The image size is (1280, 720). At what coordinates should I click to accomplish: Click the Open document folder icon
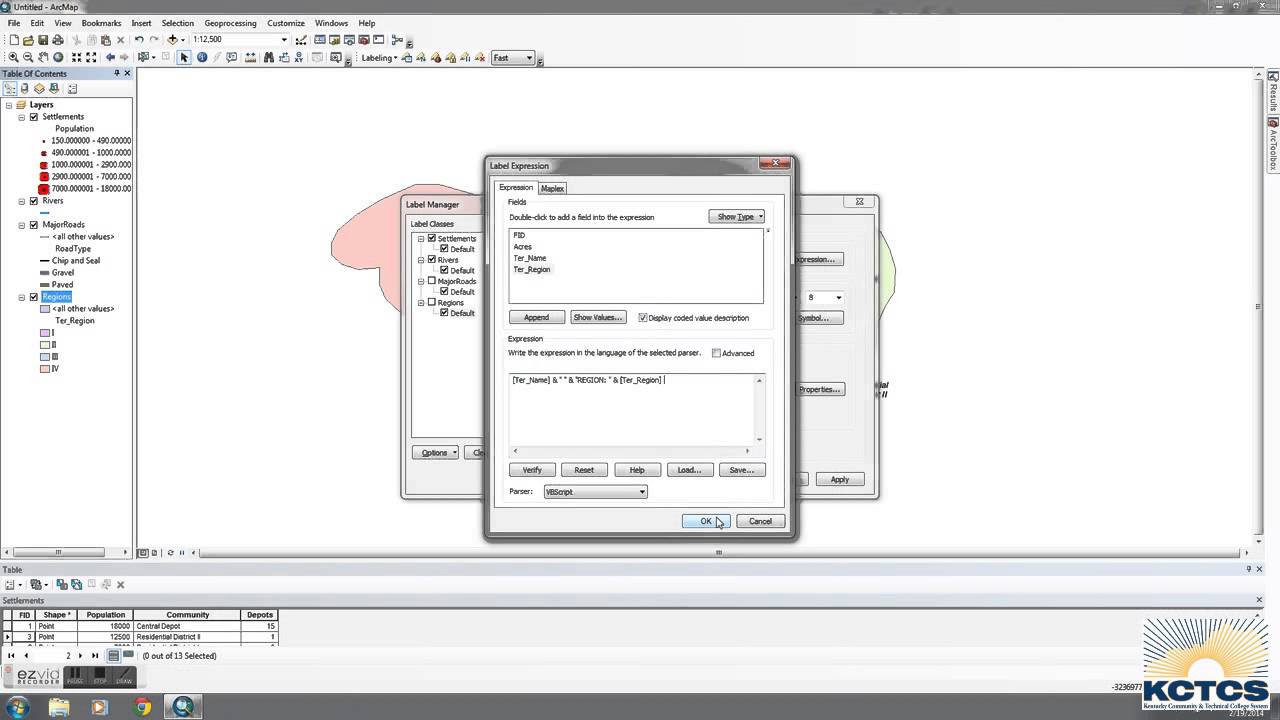[x=28, y=40]
